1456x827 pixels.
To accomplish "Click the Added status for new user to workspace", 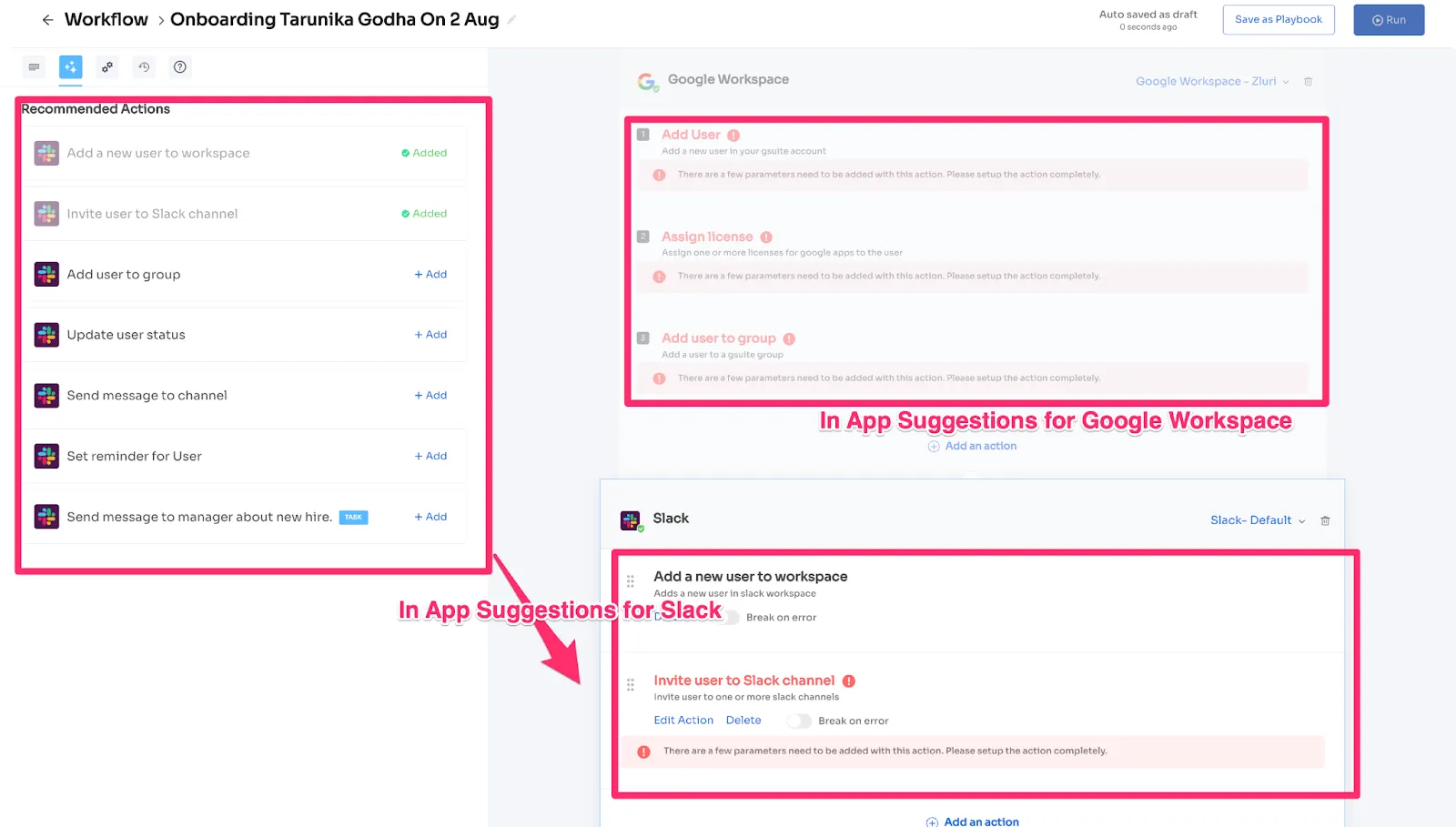I will (x=424, y=153).
